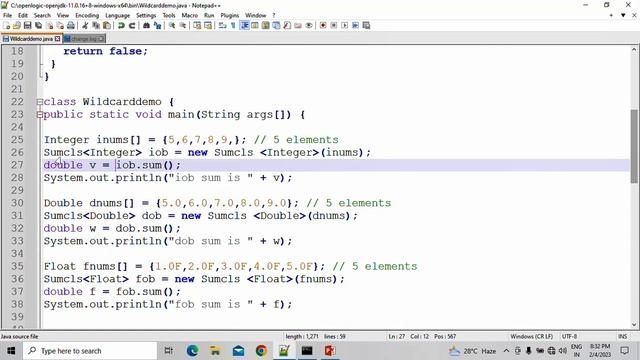Click line number 30 in the margin
Screen dimensions: 640x360
click(17, 203)
